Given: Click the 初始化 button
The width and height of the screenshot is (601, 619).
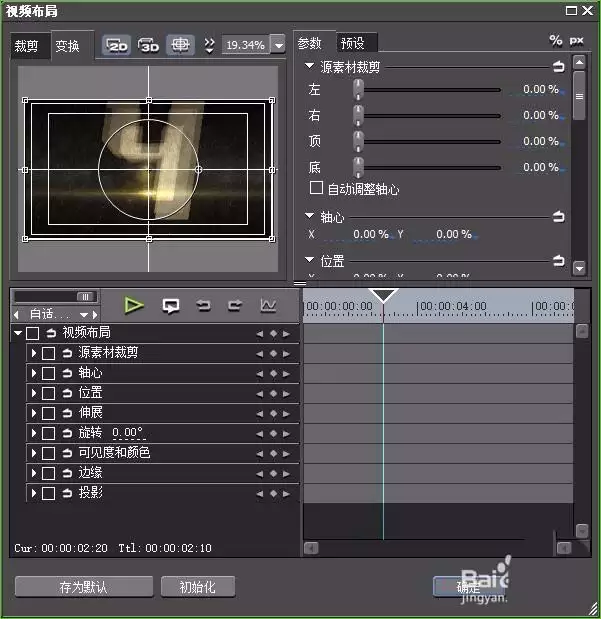Looking at the screenshot, I should click(x=198, y=587).
